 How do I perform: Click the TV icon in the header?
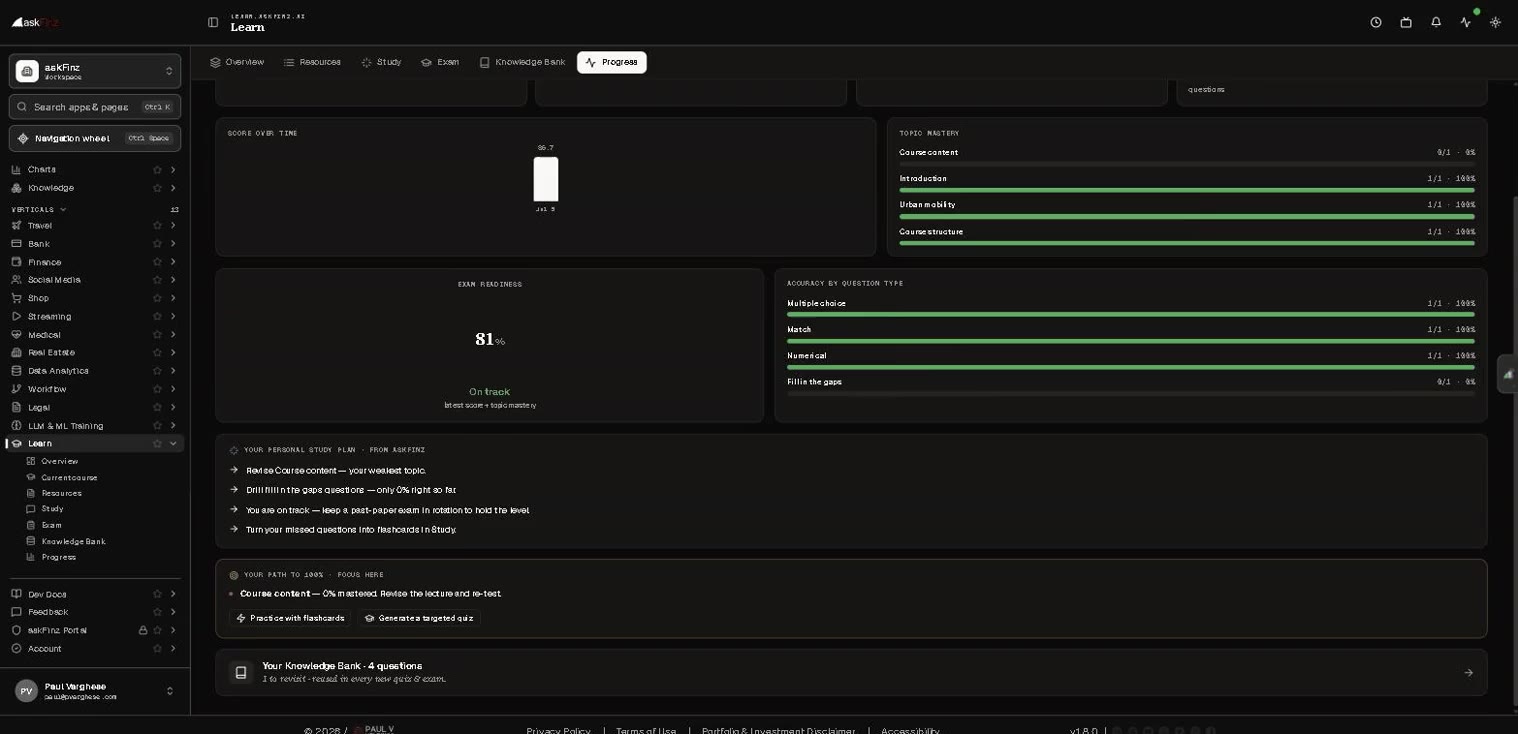tap(1406, 22)
